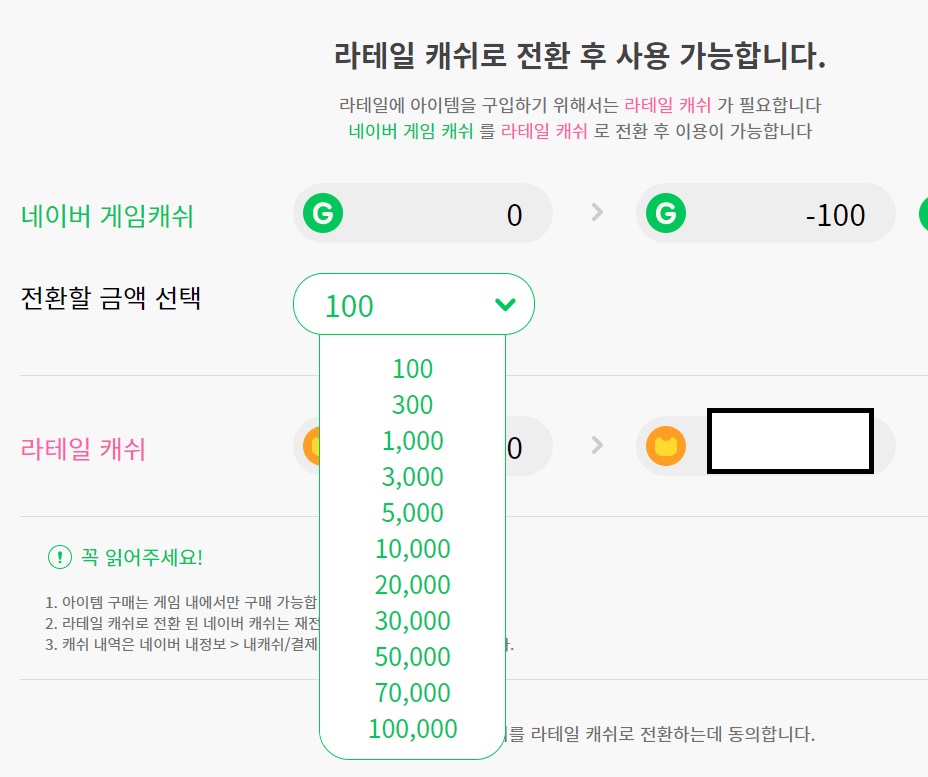Click the green exclamation notice icon
928x777 pixels.
click(x=60, y=558)
